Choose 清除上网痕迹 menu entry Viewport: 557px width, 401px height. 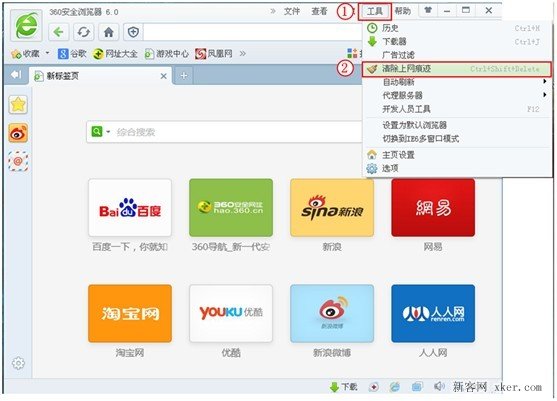(x=457, y=69)
